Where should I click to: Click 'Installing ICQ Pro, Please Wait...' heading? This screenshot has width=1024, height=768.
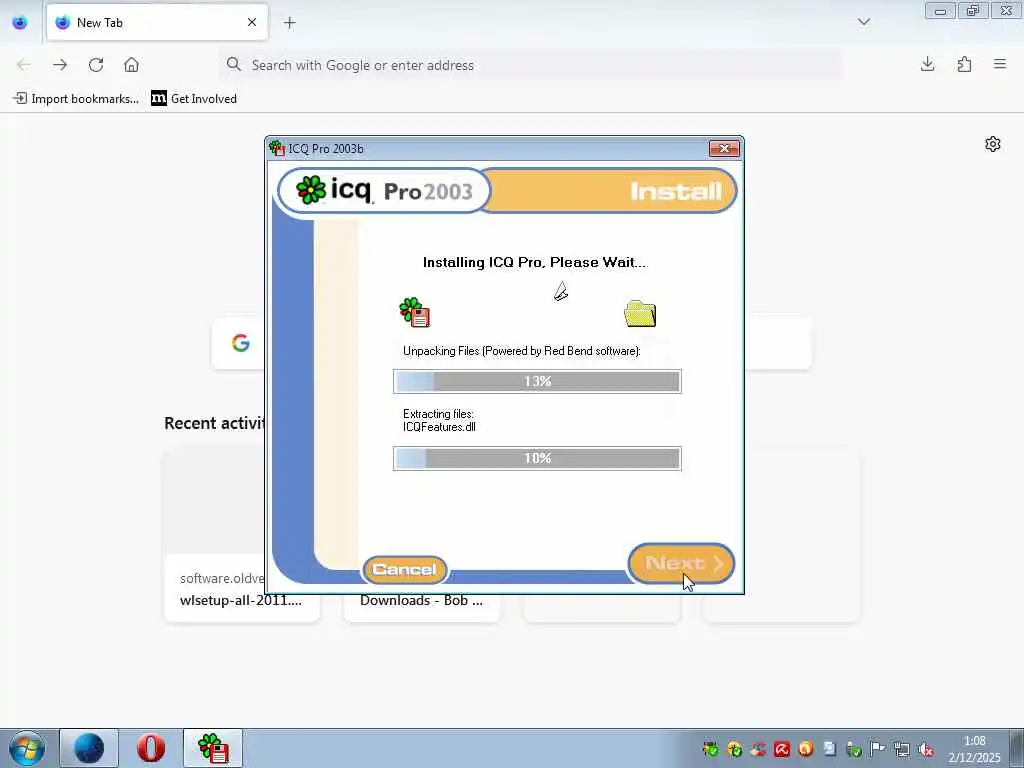click(x=534, y=263)
